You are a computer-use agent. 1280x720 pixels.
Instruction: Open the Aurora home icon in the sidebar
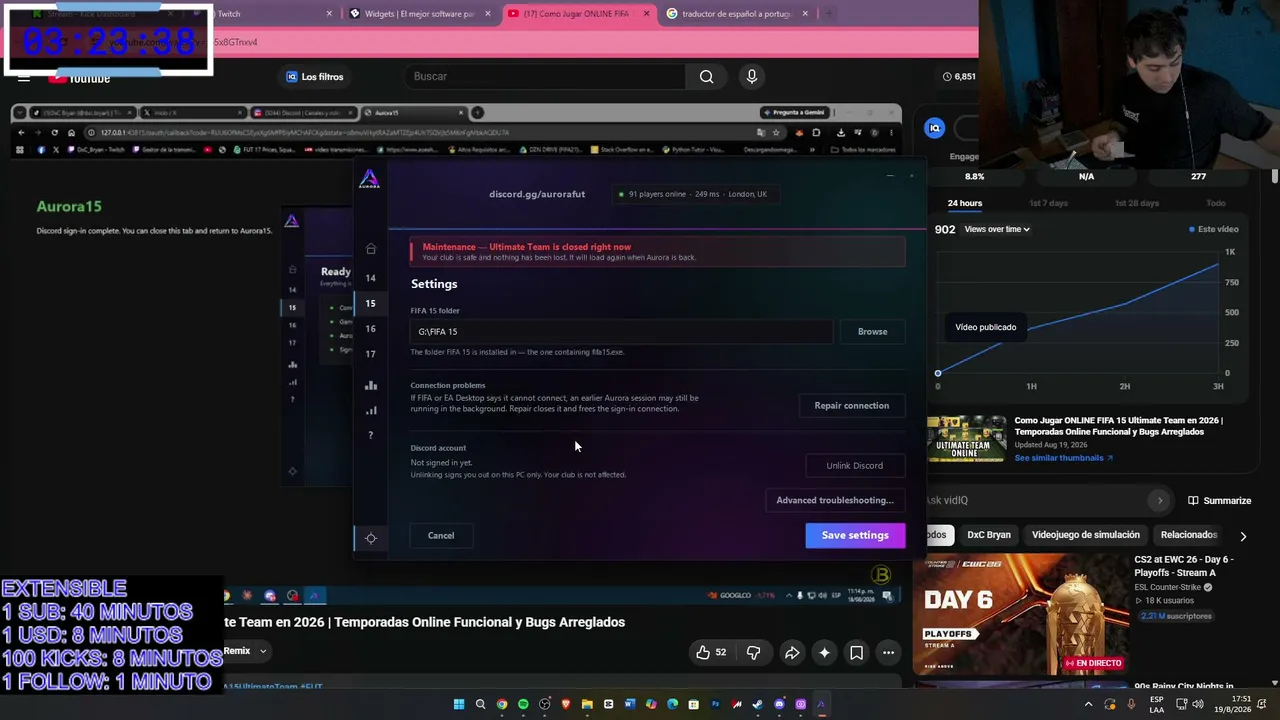pos(371,249)
